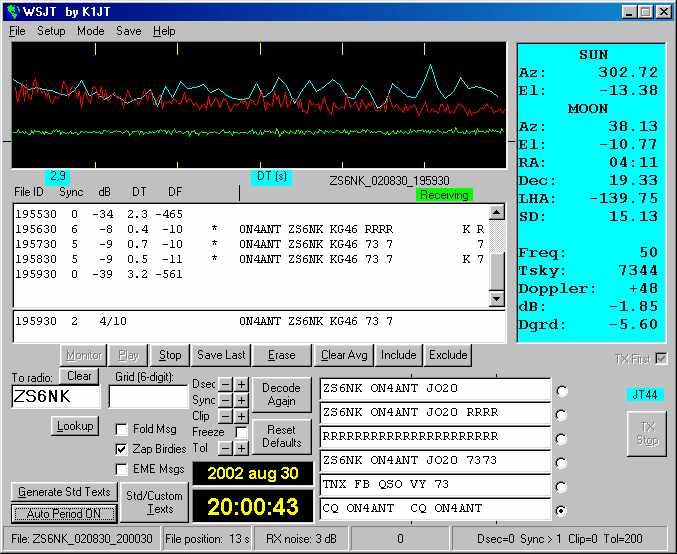Open the File menu

17,31
